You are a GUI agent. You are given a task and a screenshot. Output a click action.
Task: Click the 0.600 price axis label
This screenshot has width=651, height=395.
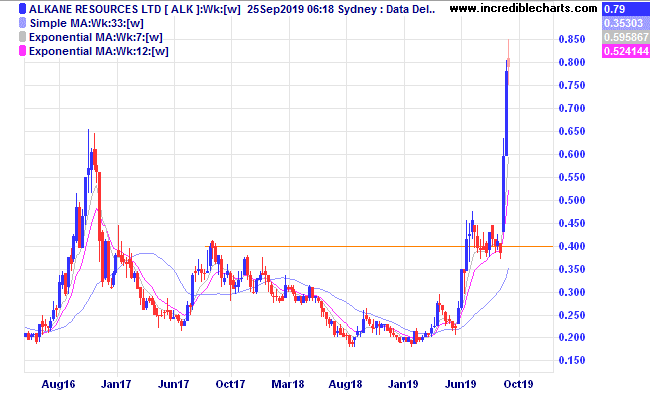pyautogui.click(x=572, y=154)
